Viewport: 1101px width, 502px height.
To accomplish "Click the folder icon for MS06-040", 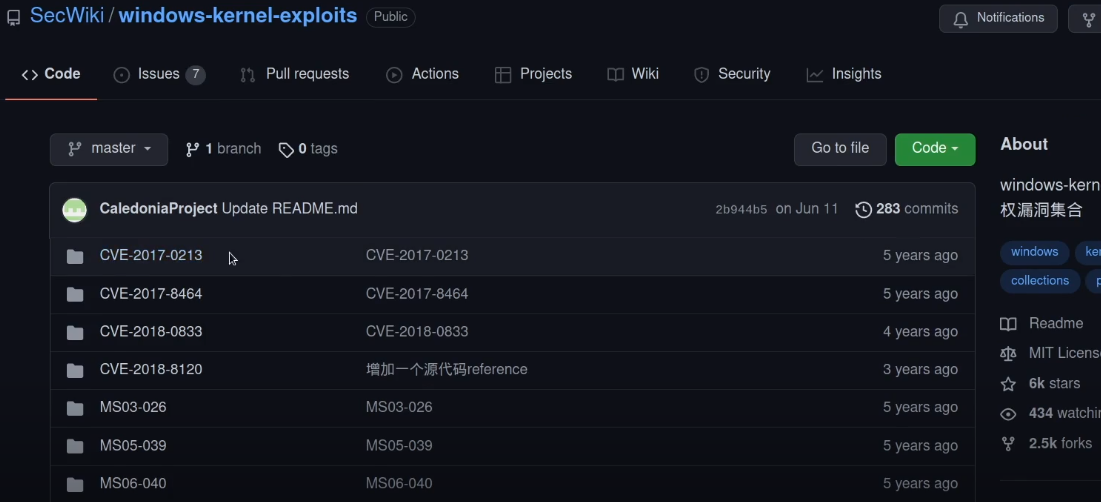I will pyautogui.click(x=74, y=484).
